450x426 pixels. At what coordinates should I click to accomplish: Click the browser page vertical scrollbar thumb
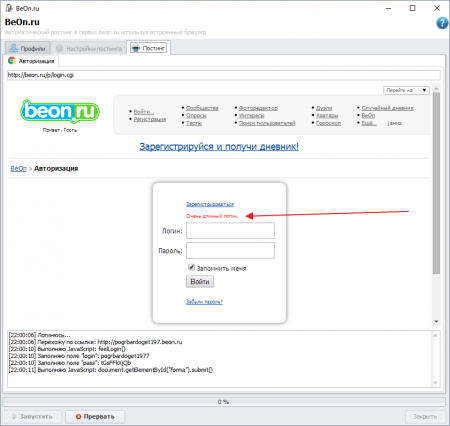pos(436,183)
